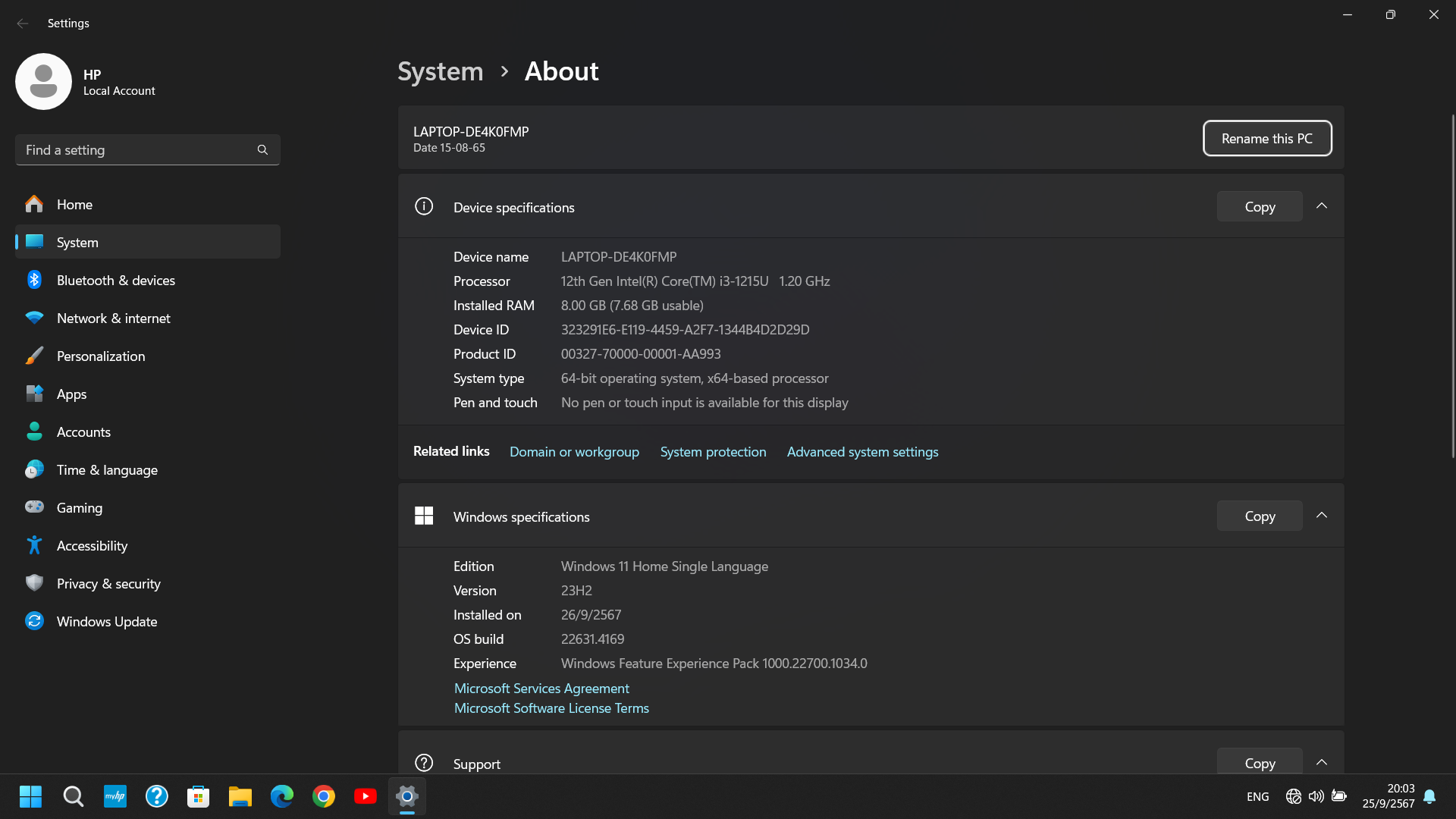
Task: Click System in the breadcrumb heading
Action: [x=441, y=71]
